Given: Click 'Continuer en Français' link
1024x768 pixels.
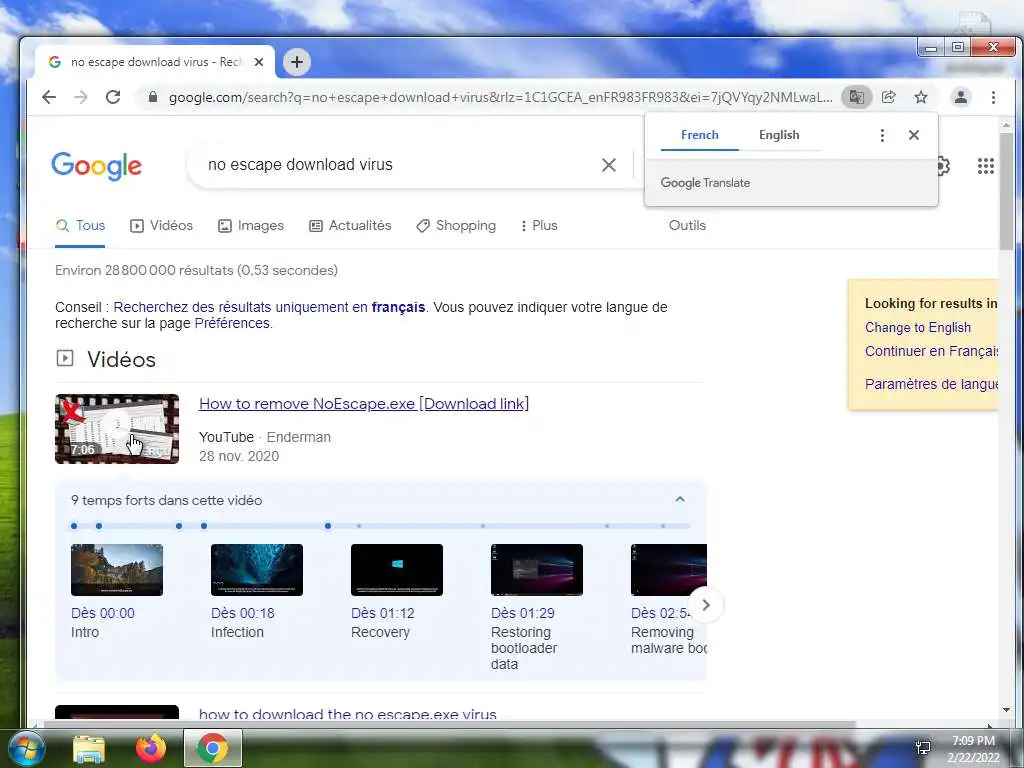Looking at the screenshot, I should tap(931, 351).
